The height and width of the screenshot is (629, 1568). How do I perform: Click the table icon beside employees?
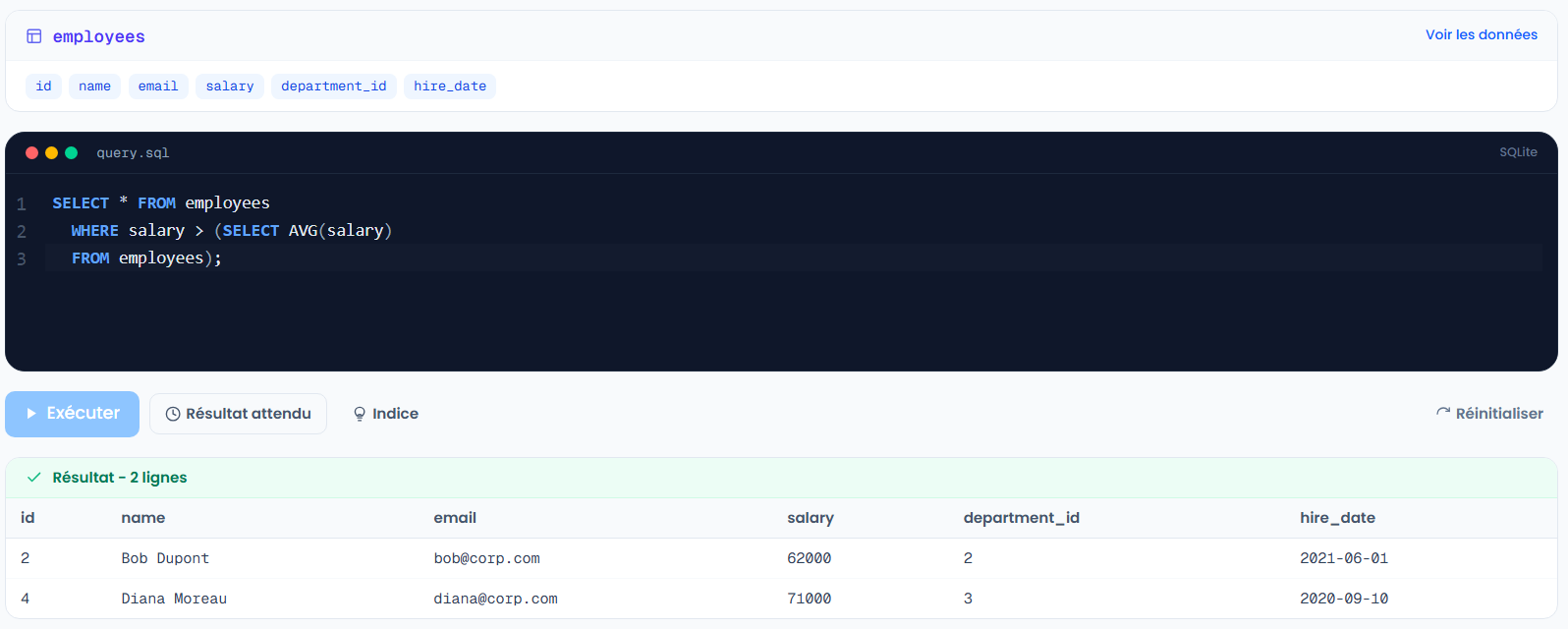[x=33, y=36]
